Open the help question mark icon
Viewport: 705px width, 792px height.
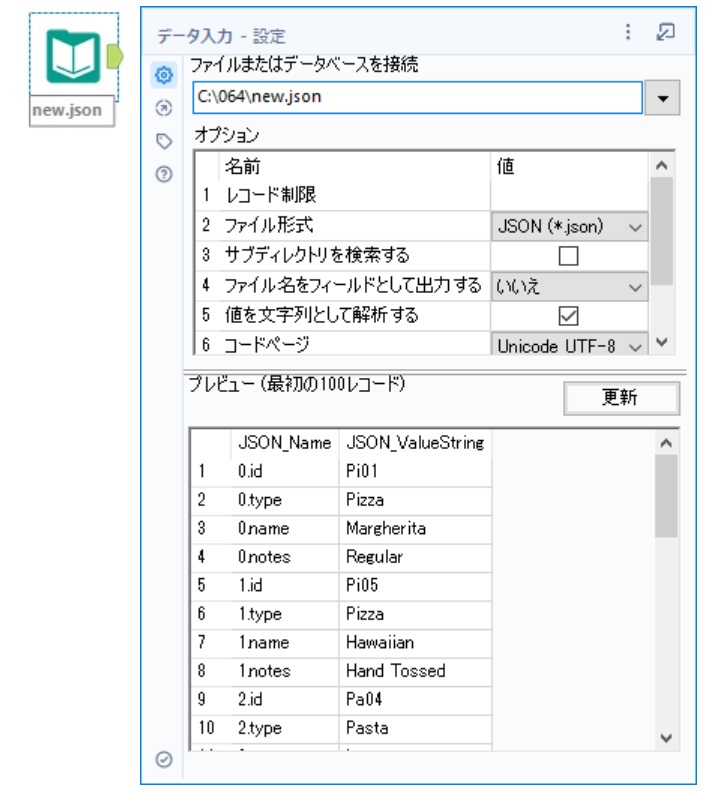coord(166,174)
